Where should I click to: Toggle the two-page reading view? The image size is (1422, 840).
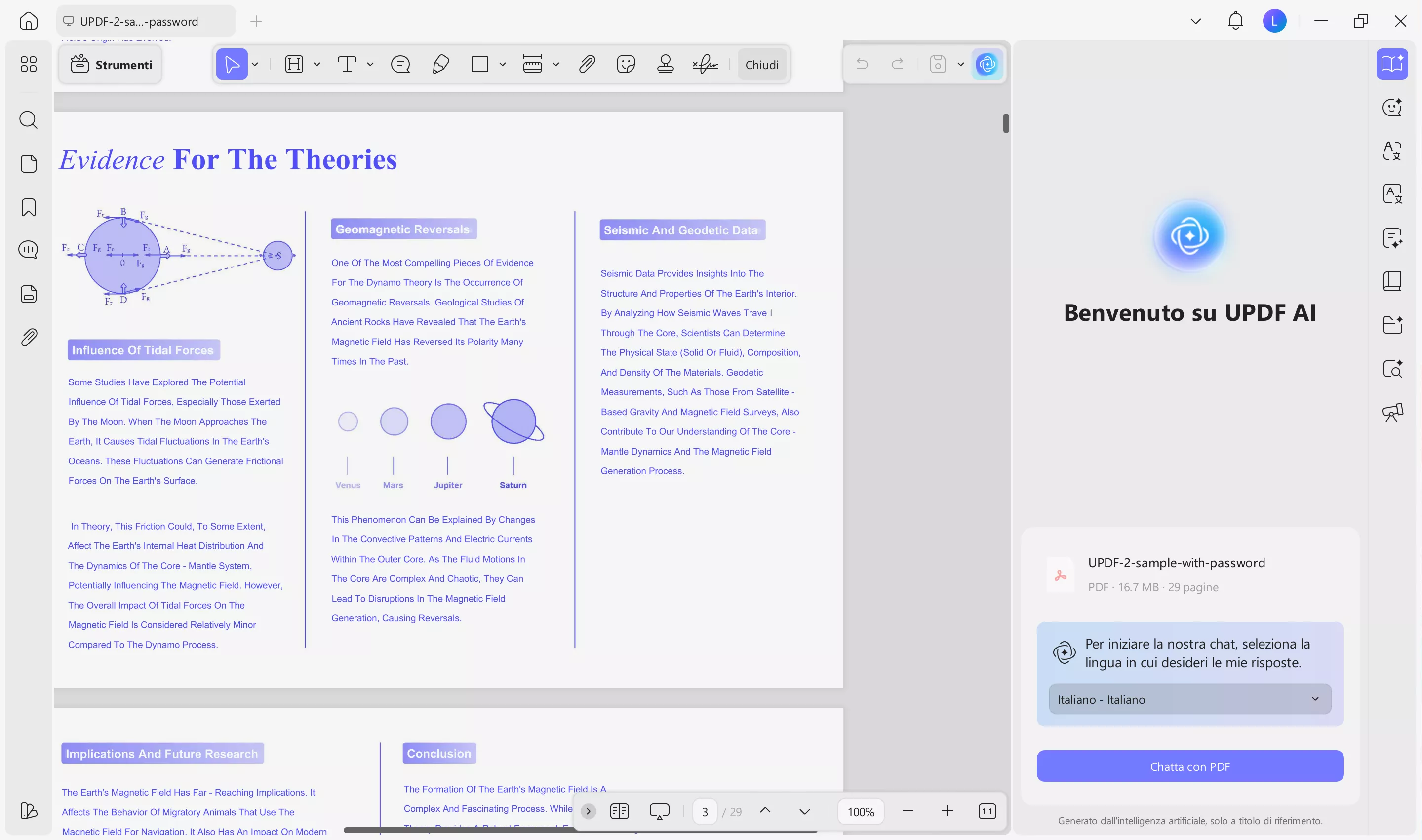pyautogui.click(x=620, y=811)
